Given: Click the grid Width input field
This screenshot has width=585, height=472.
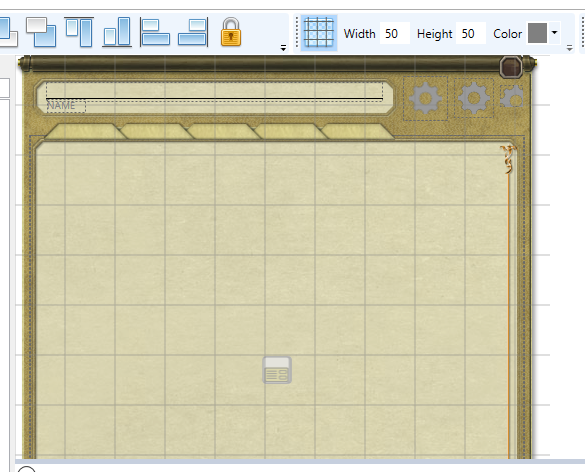Looking at the screenshot, I should pos(394,34).
